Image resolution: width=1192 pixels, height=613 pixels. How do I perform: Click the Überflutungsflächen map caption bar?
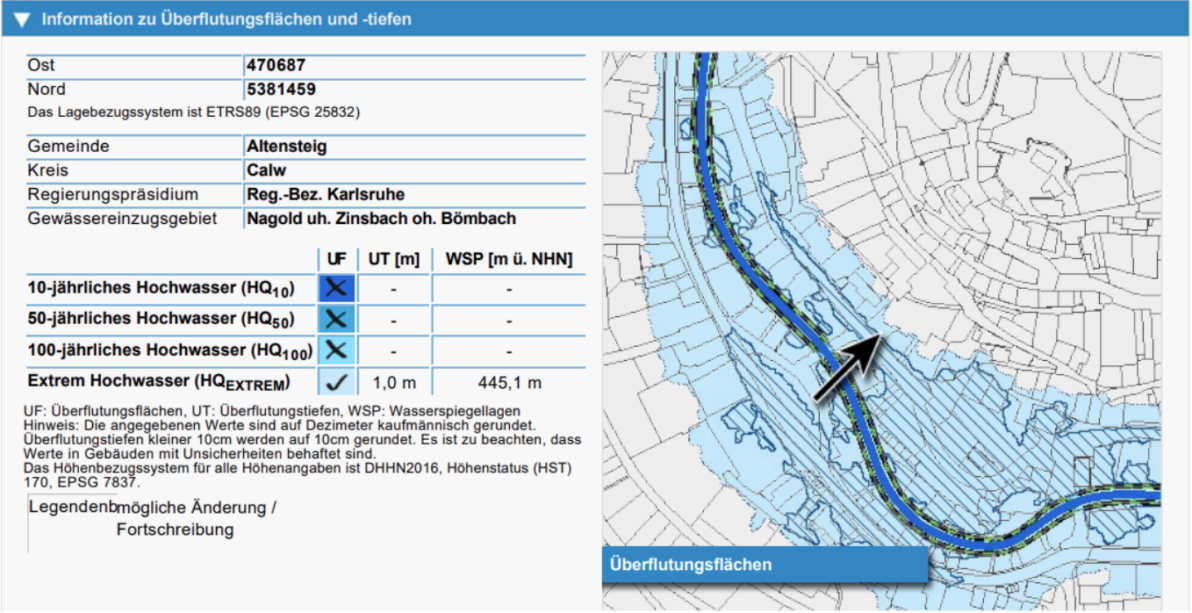(765, 565)
